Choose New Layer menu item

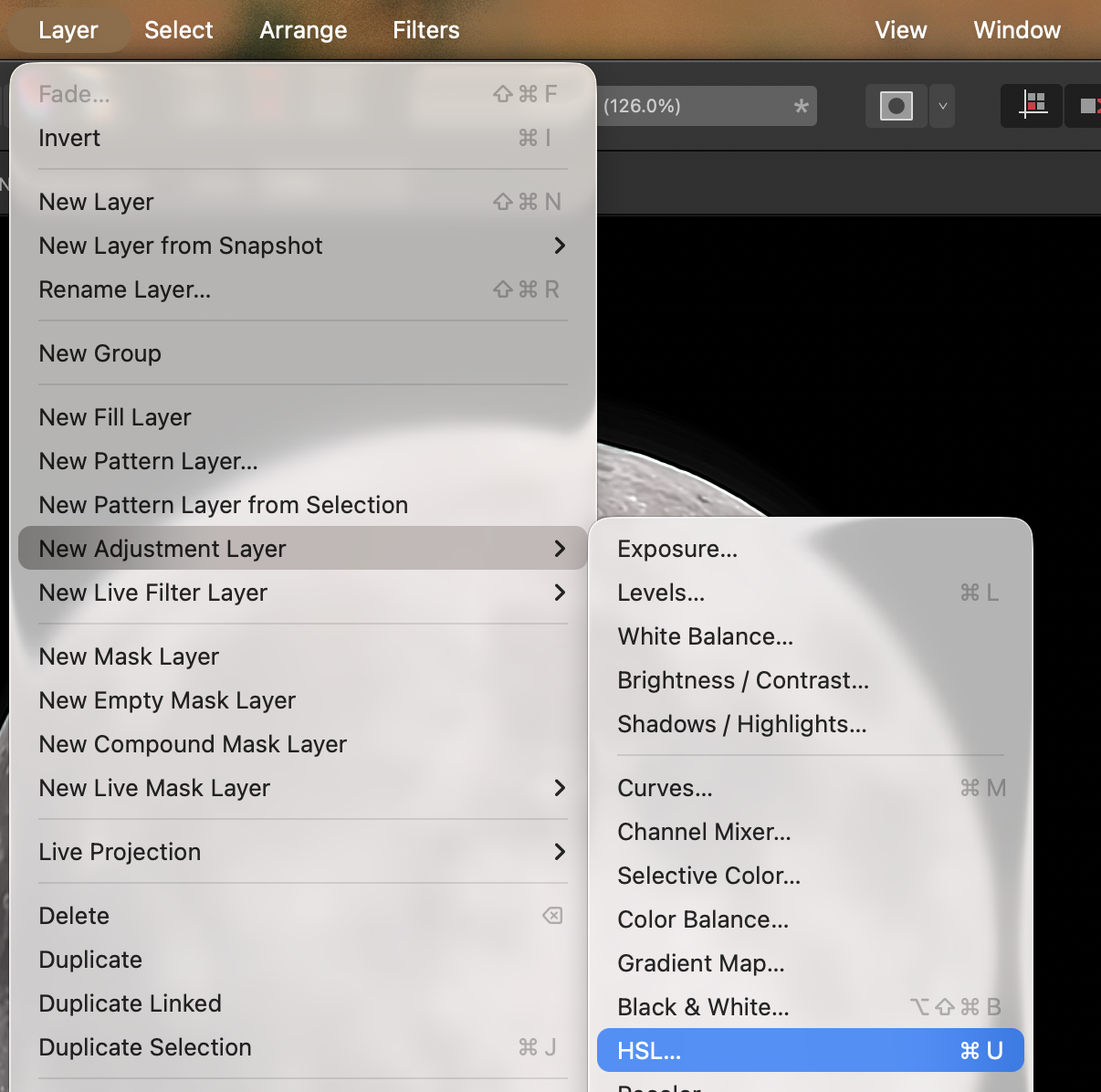click(x=302, y=202)
